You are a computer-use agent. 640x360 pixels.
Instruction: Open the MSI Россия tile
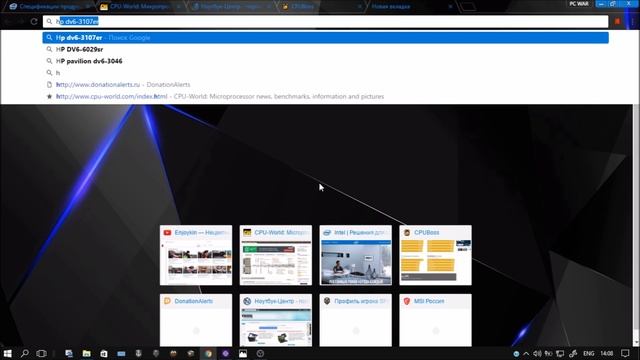click(436, 320)
